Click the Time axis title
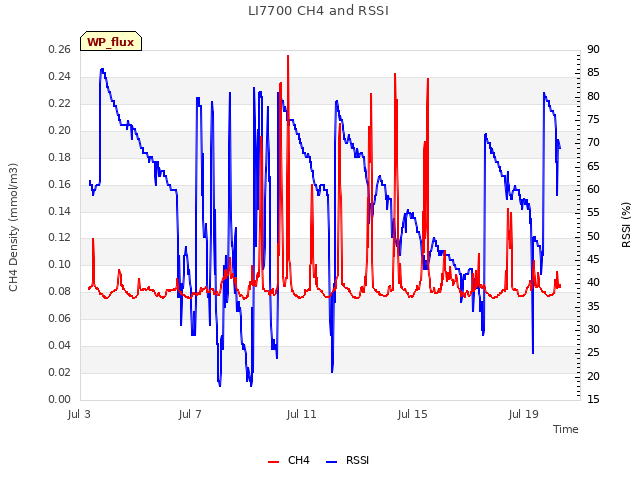Screen dimensions: 640x480 tap(566, 429)
